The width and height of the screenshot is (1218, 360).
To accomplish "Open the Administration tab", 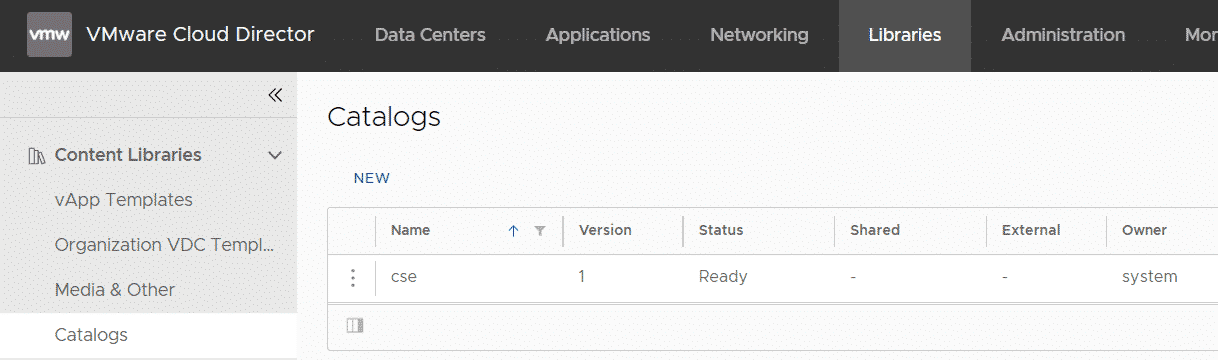I will pyautogui.click(x=1063, y=35).
